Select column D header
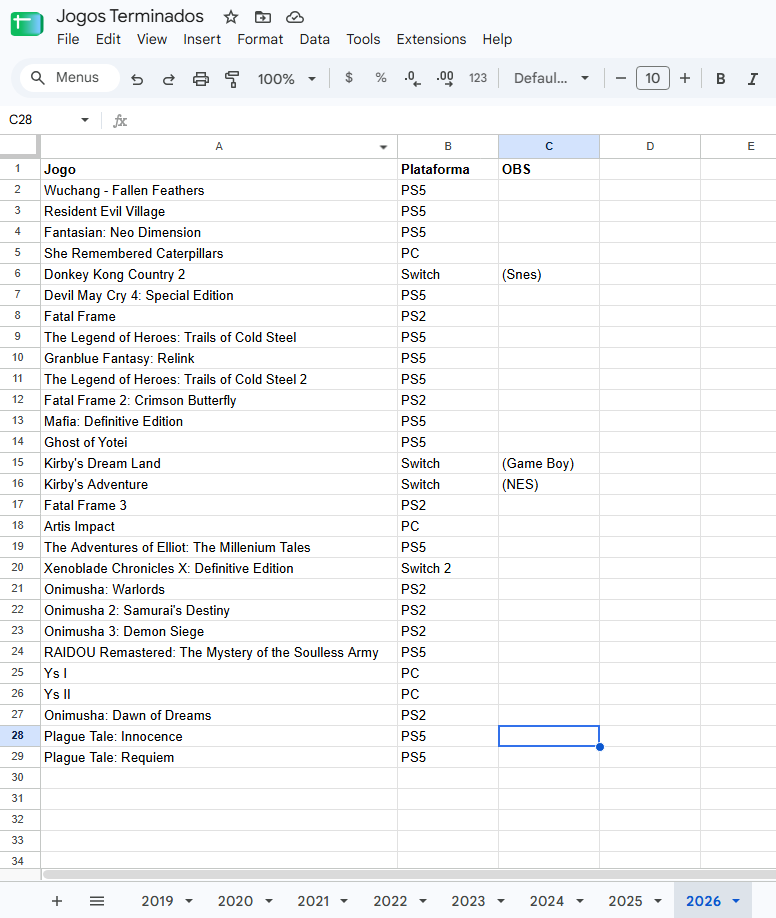 [x=650, y=146]
